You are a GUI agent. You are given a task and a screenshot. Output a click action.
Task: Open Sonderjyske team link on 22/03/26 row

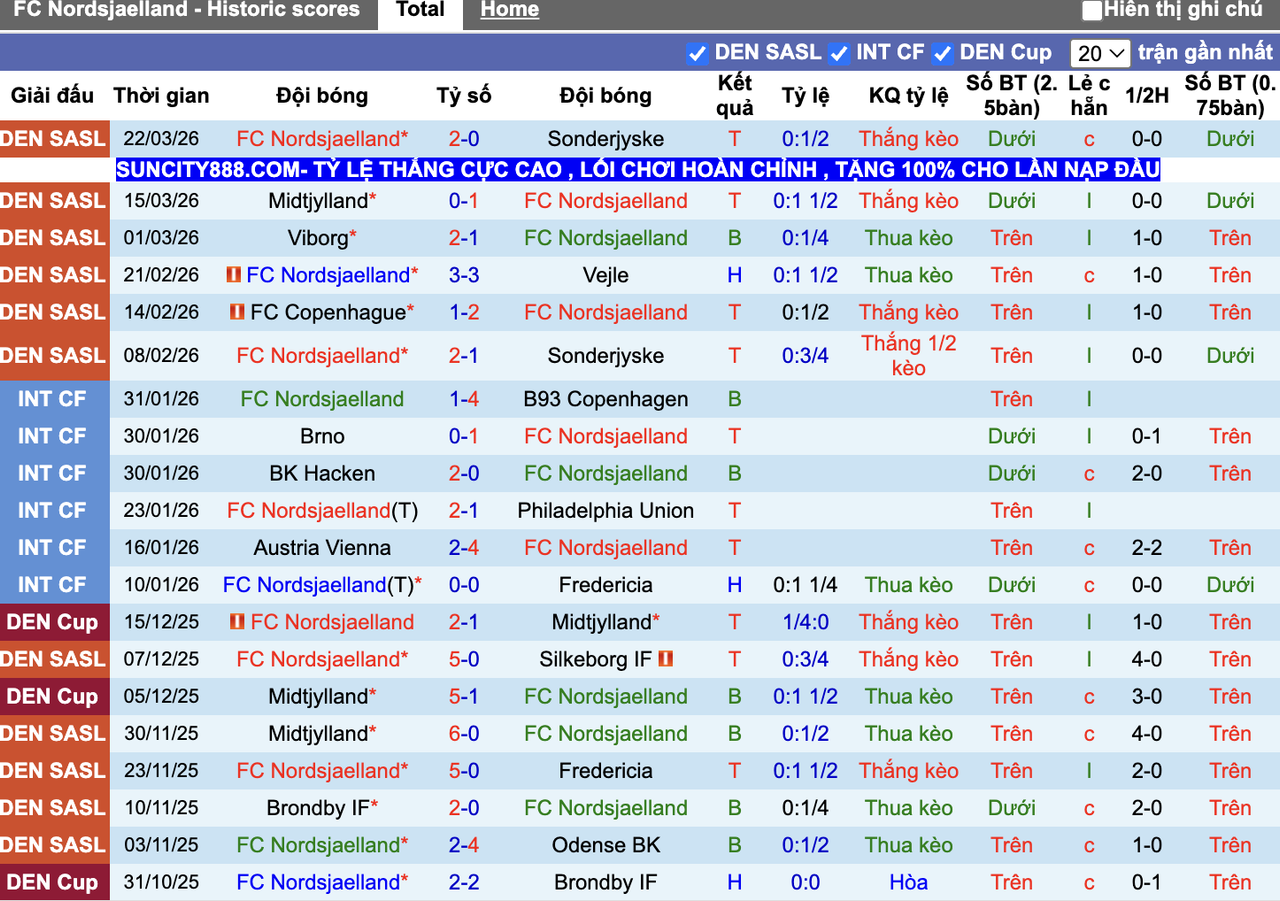click(606, 139)
